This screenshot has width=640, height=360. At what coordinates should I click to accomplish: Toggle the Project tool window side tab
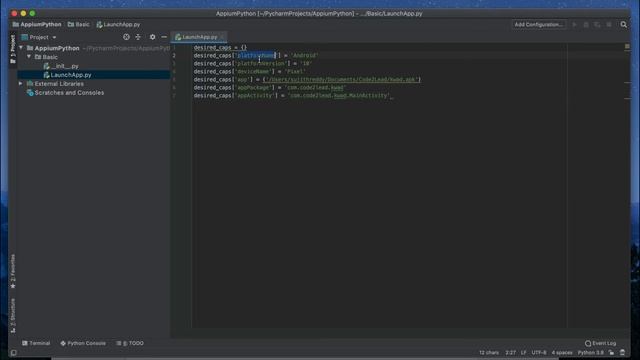pos(13,49)
